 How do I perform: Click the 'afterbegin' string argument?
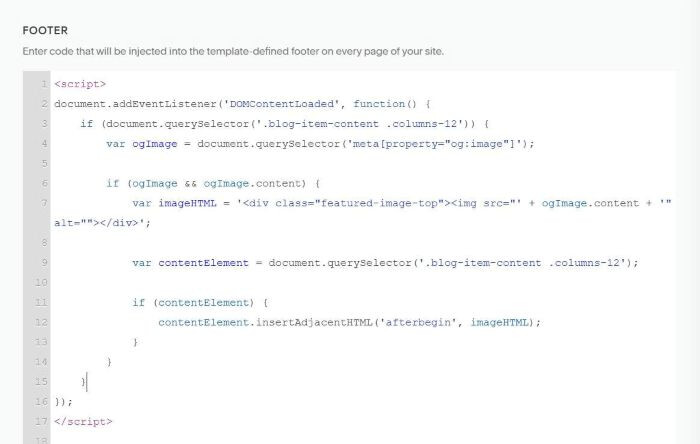click(x=418, y=322)
